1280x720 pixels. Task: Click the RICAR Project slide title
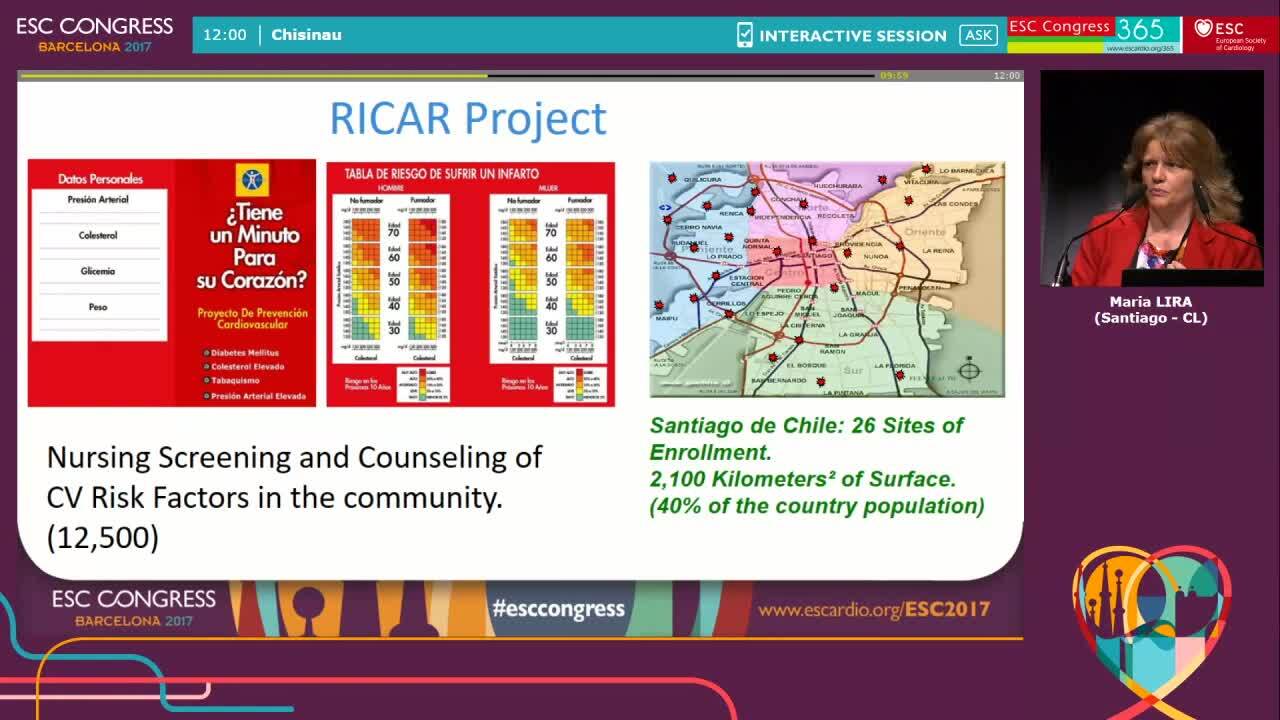pyautogui.click(x=468, y=118)
